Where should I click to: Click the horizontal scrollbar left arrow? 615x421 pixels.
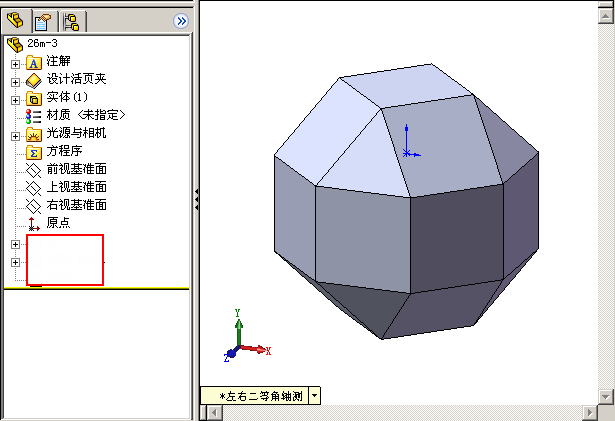(x=214, y=413)
